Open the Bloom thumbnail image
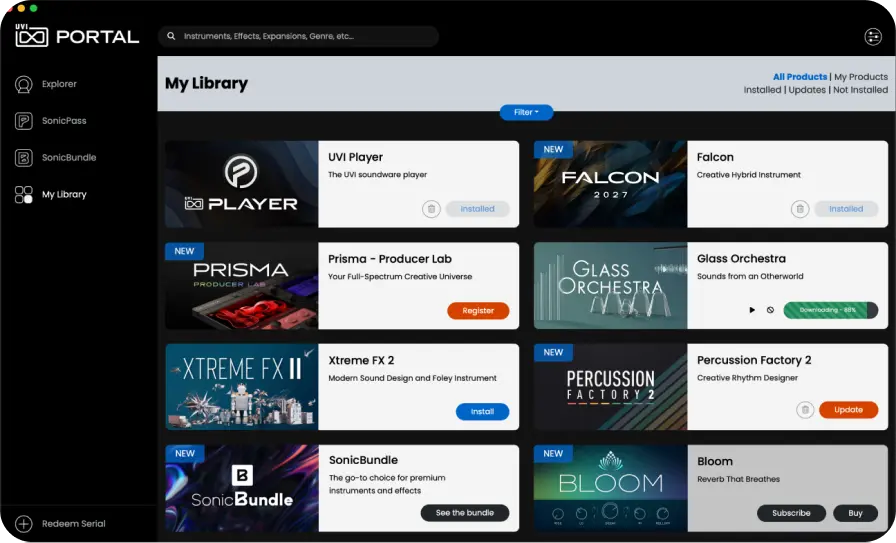 610,489
